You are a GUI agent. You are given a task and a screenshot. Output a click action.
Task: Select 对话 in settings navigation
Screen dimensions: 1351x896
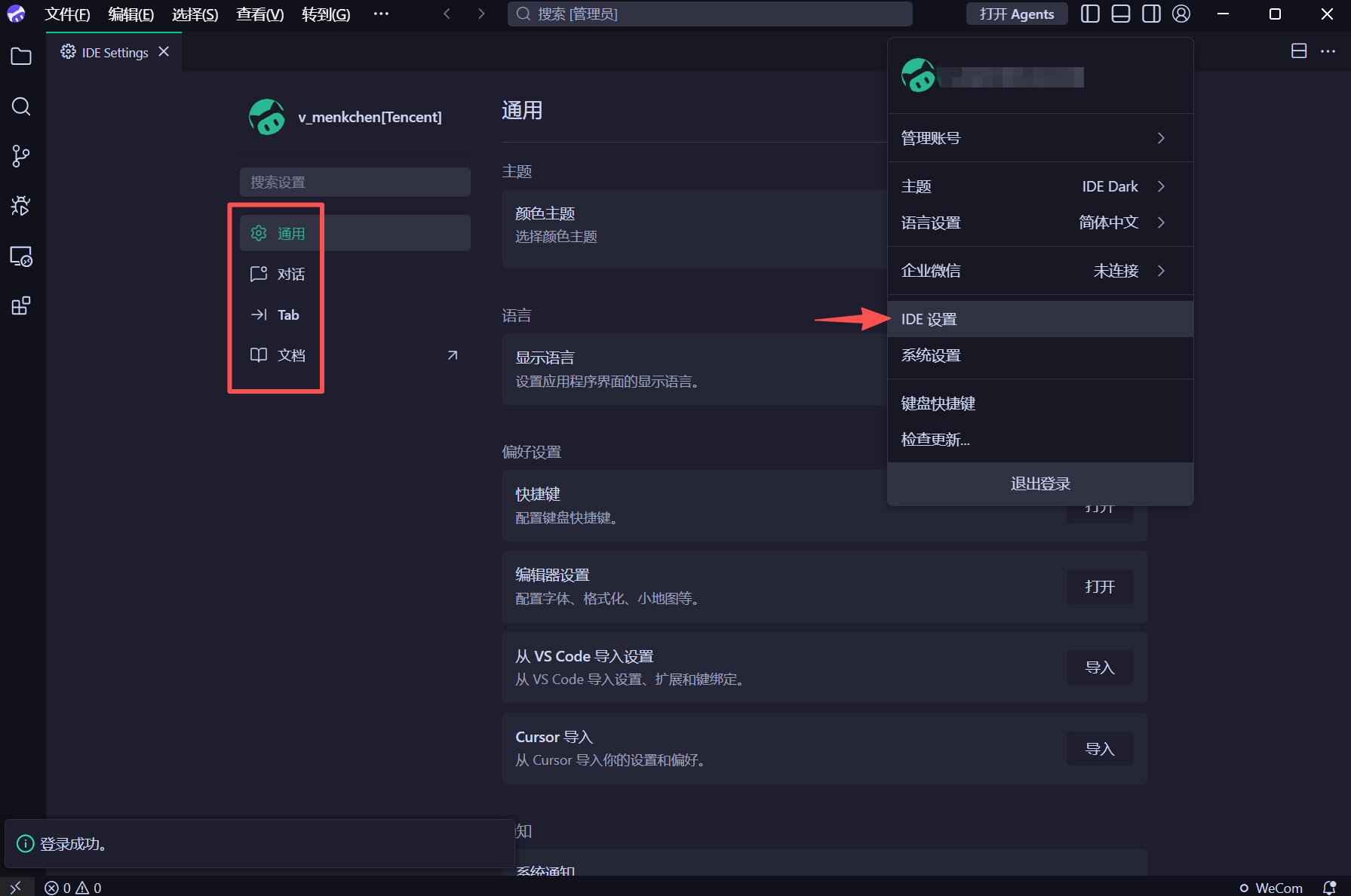tap(355, 274)
